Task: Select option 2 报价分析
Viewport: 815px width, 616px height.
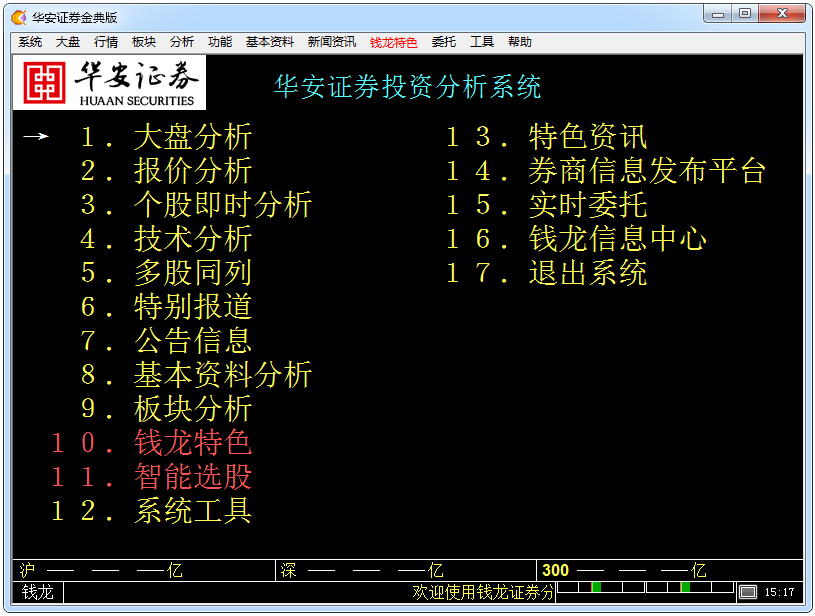Action: tap(166, 171)
